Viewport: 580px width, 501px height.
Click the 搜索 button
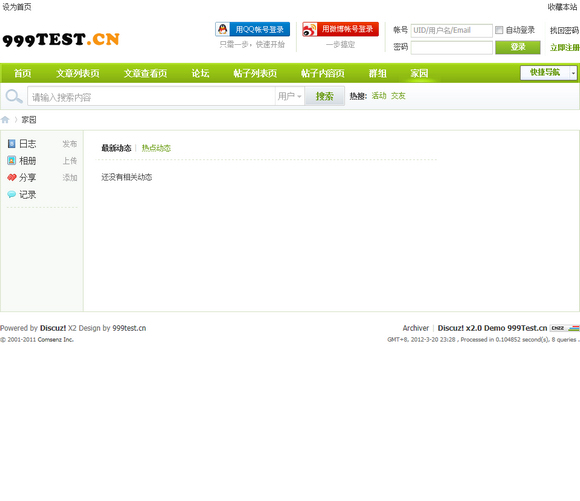tap(324, 96)
